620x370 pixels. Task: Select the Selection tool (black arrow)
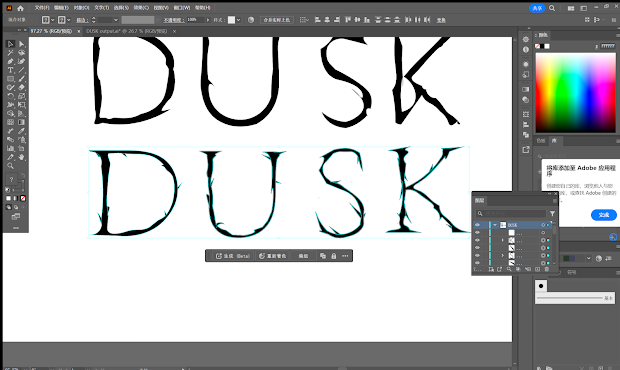click(11, 44)
